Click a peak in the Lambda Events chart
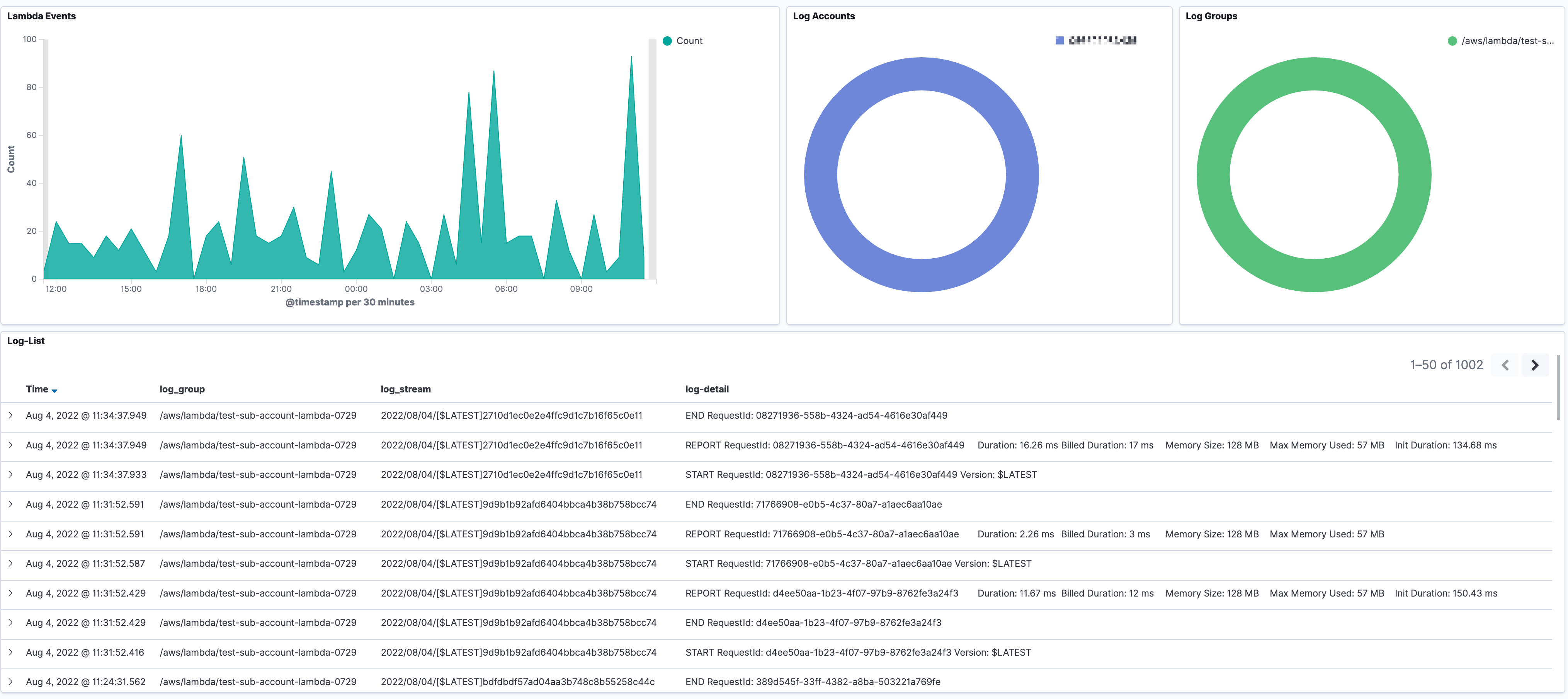1568x699 pixels. [632, 58]
